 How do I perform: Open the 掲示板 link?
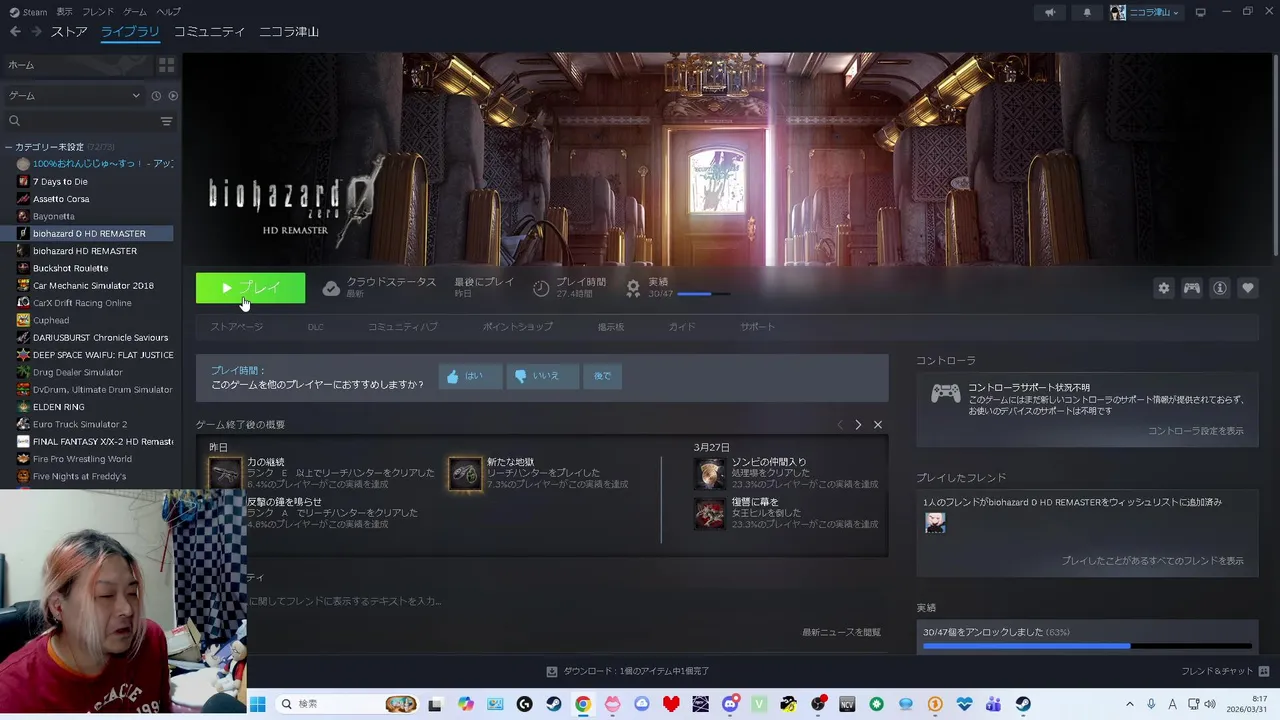tap(611, 327)
